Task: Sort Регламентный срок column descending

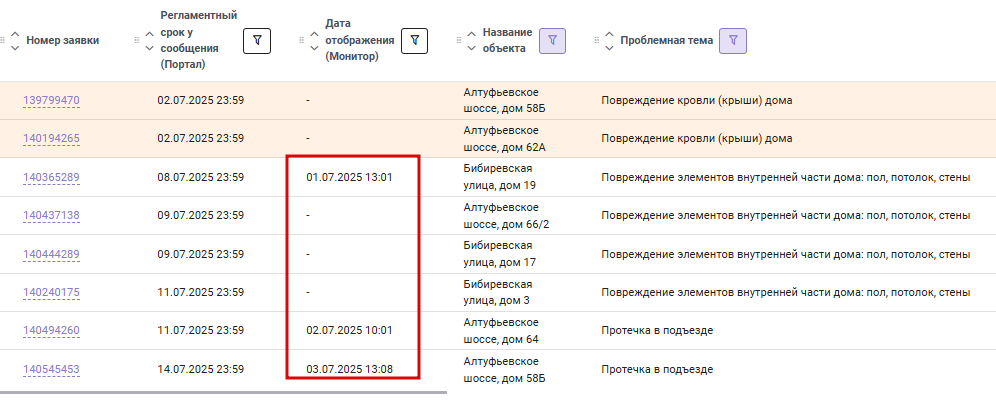Action: click(150, 48)
